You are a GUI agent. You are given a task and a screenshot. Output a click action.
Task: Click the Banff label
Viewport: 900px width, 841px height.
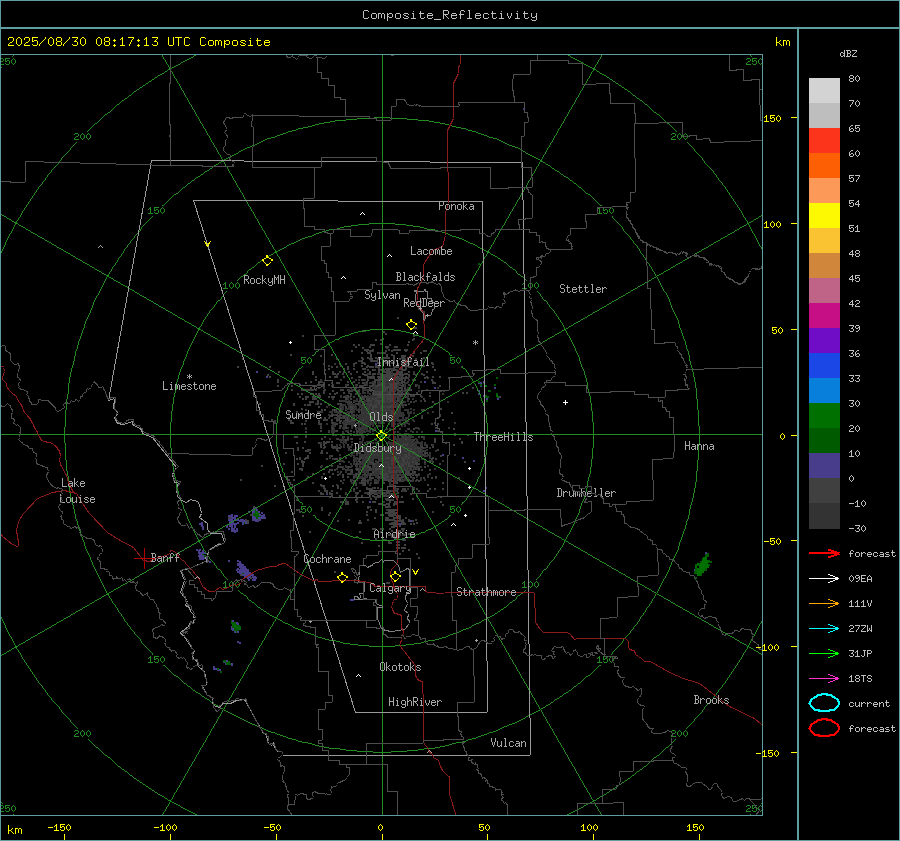pos(165,557)
